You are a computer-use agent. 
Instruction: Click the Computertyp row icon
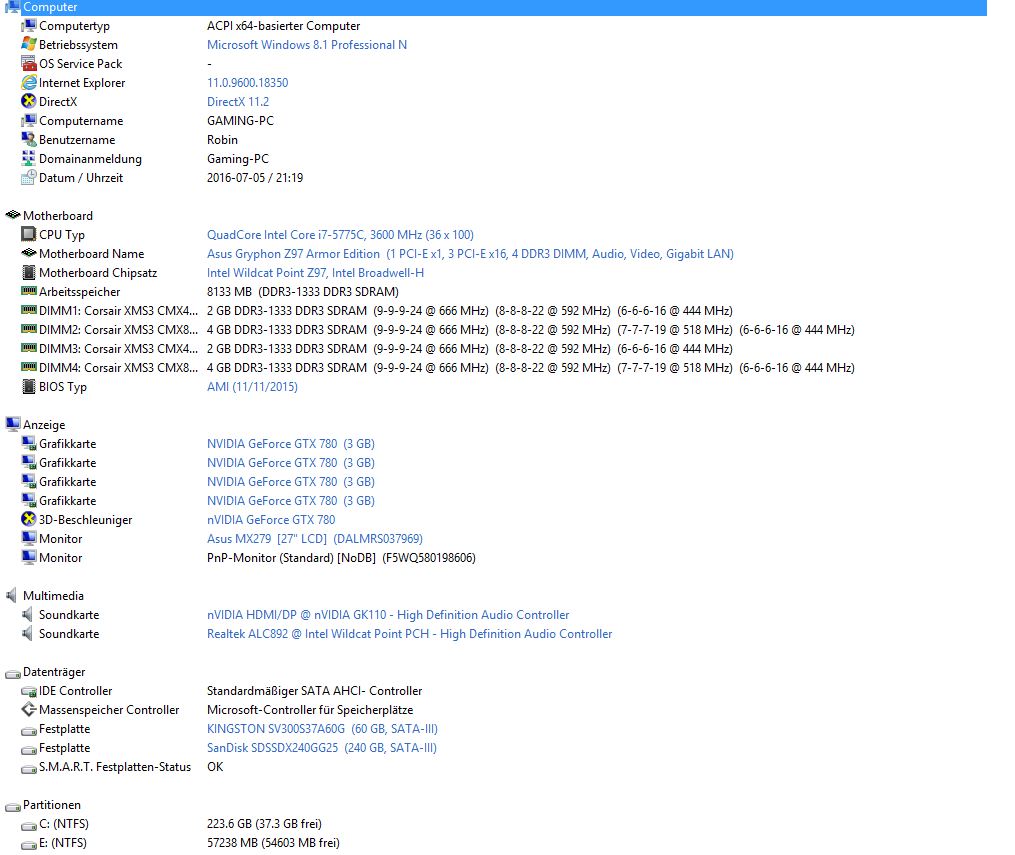coord(28,26)
